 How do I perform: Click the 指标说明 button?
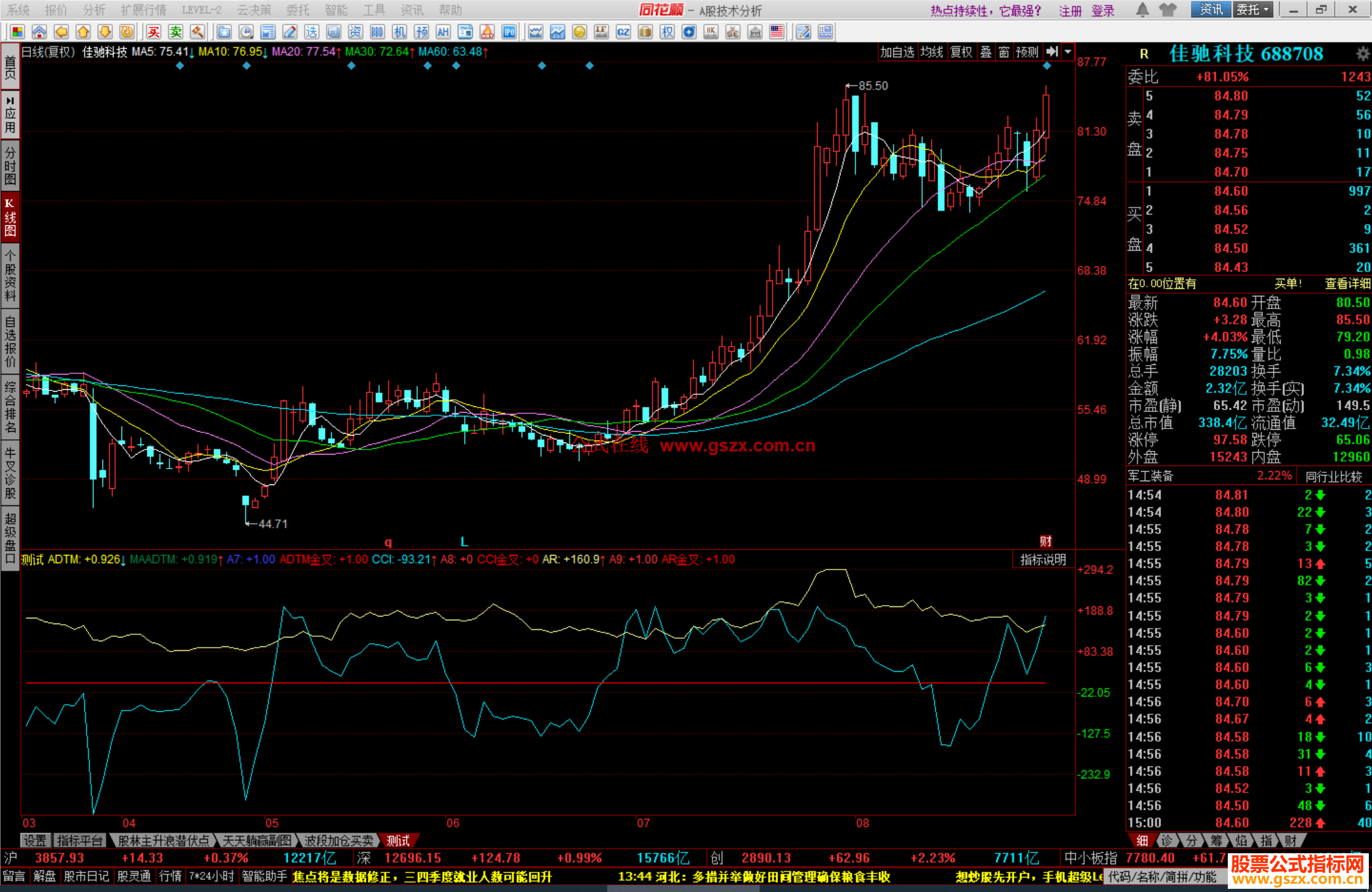point(1042,559)
